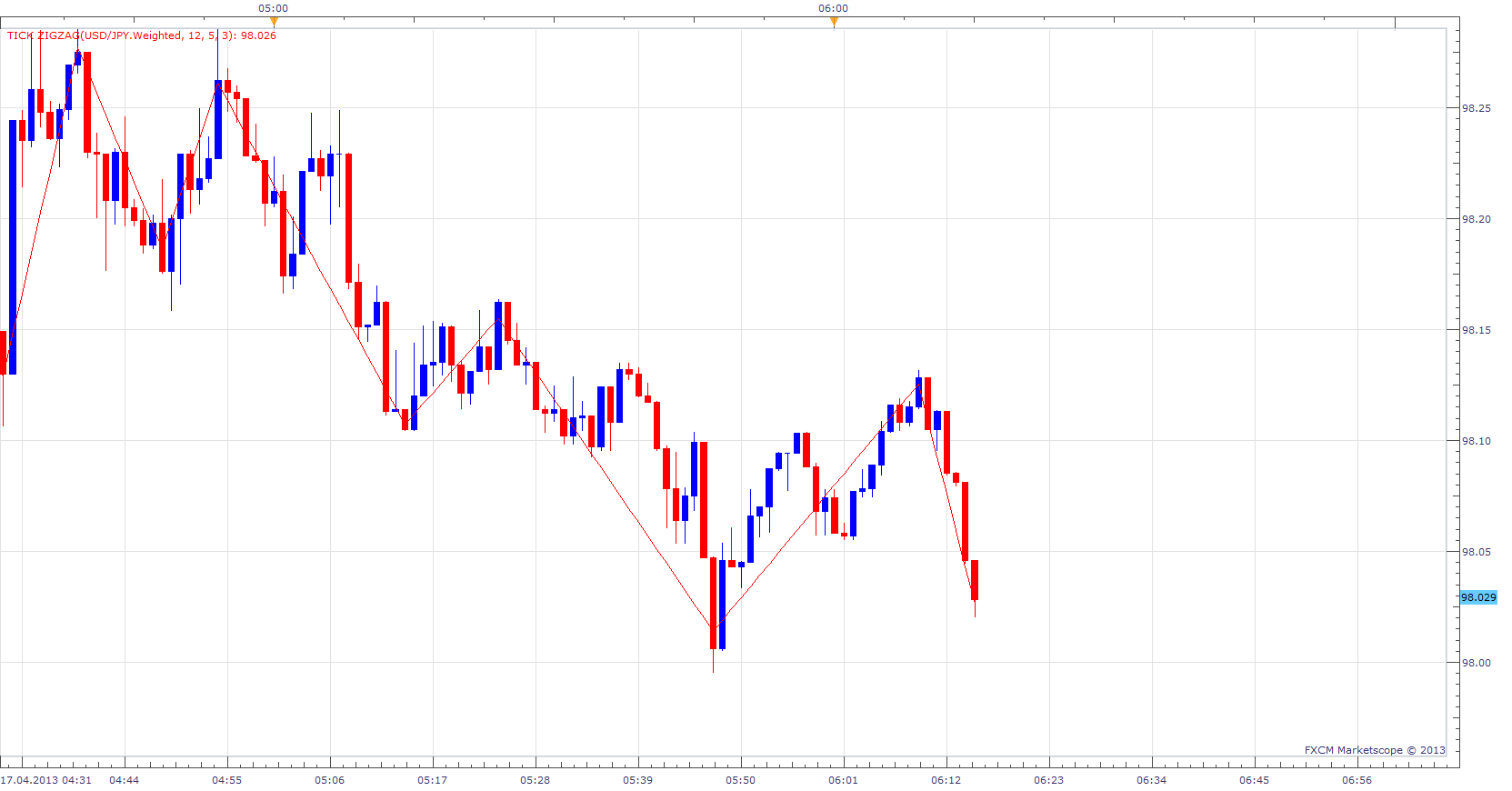The height and width of the screenshot is (791, 1512).
Task: Click the last red candle at far right
Action: [975, 580]
